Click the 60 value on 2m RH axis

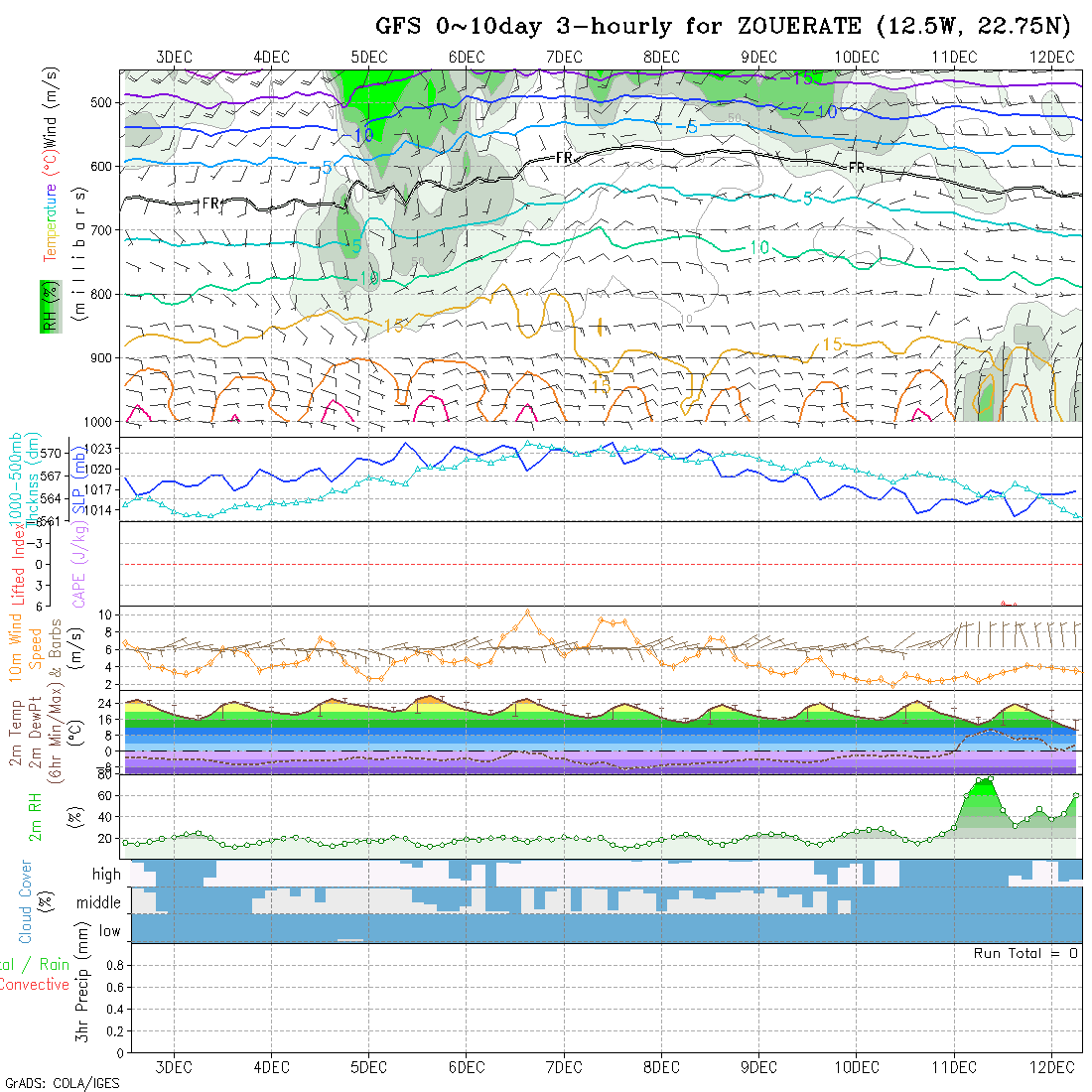click(105, 795)
